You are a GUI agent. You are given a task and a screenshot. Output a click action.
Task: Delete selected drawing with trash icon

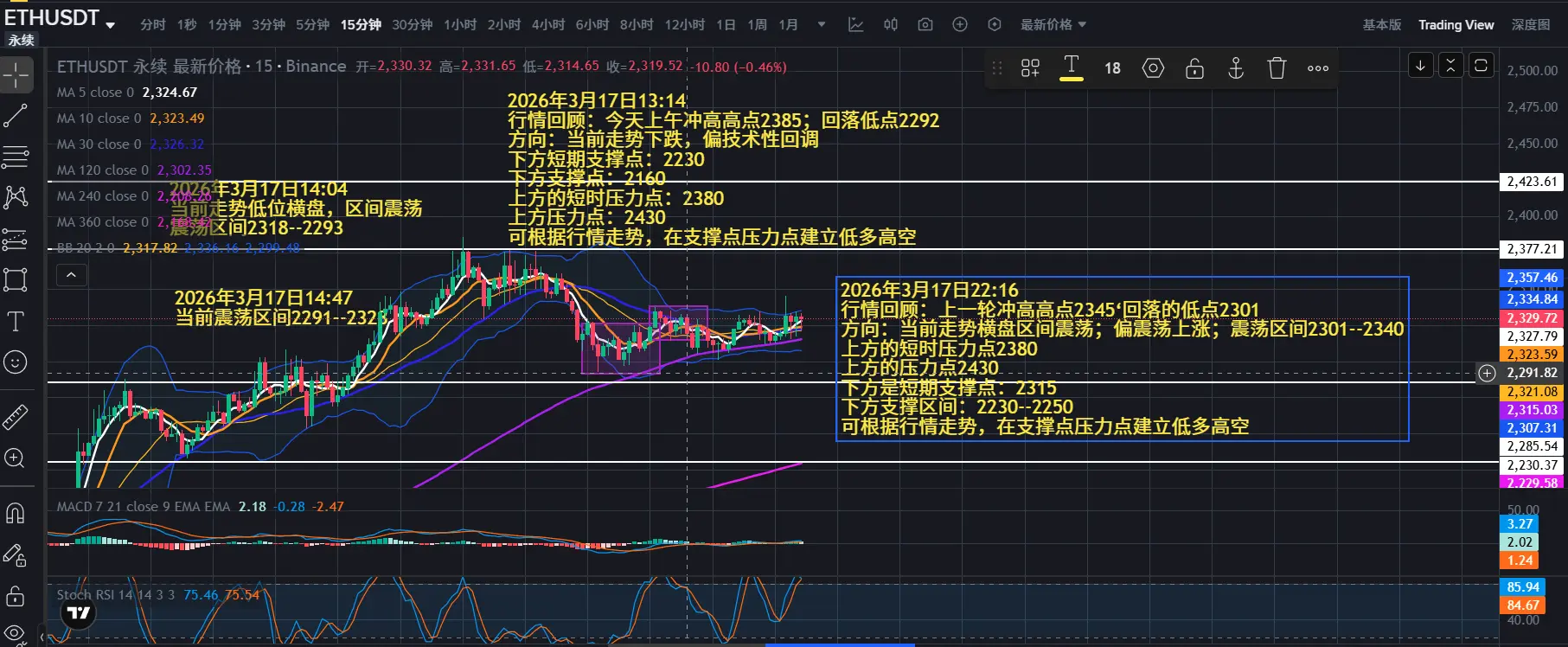click(x=1277, y=68)
